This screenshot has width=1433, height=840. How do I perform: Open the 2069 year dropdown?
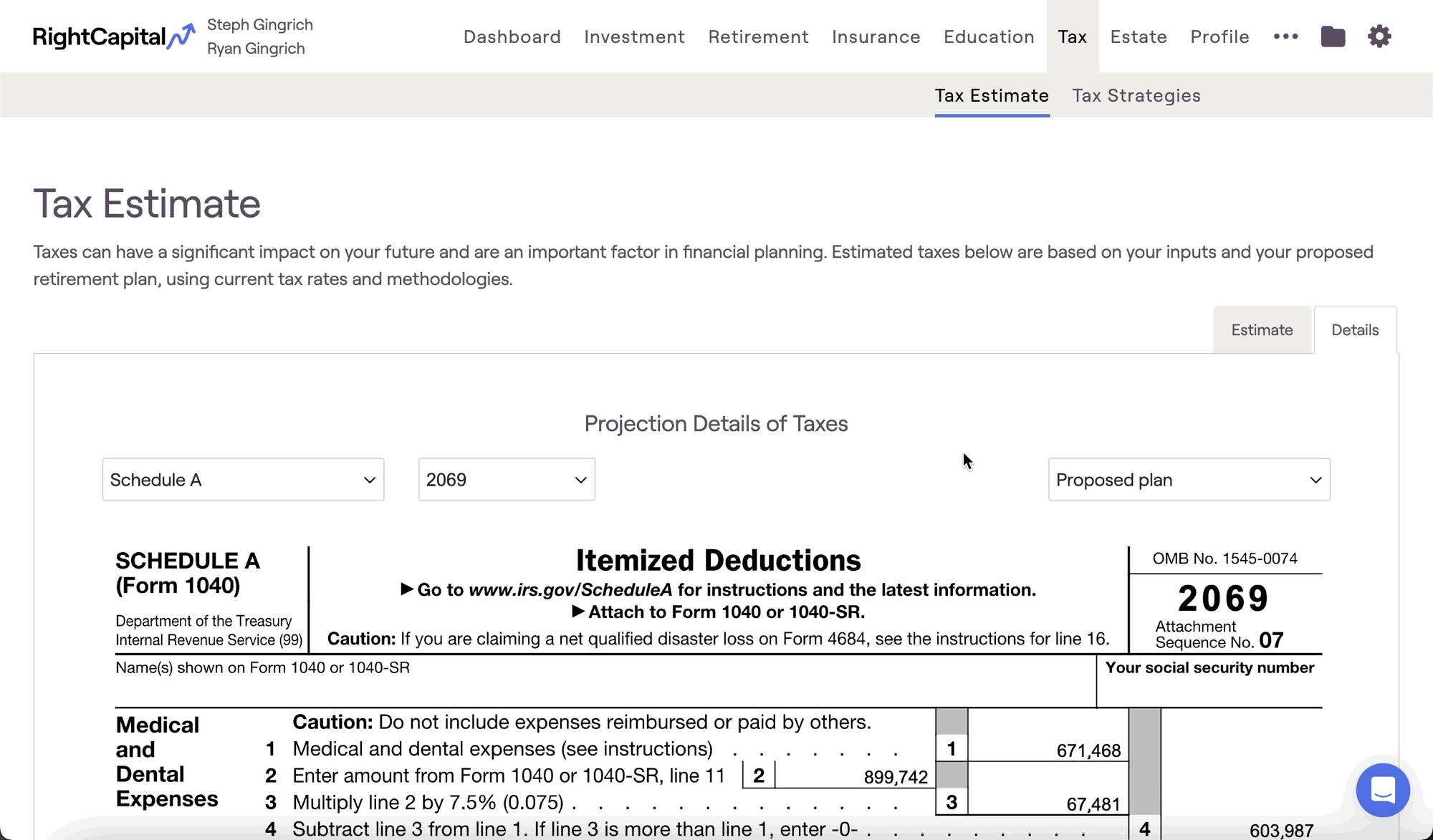point(507,479)
